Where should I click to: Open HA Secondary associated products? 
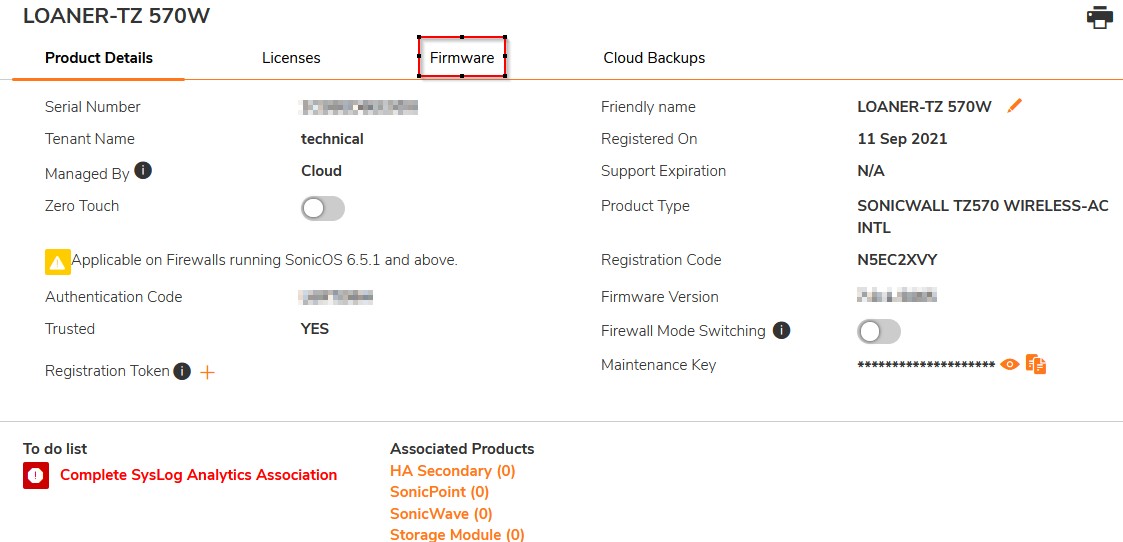(x=452, y=471)
